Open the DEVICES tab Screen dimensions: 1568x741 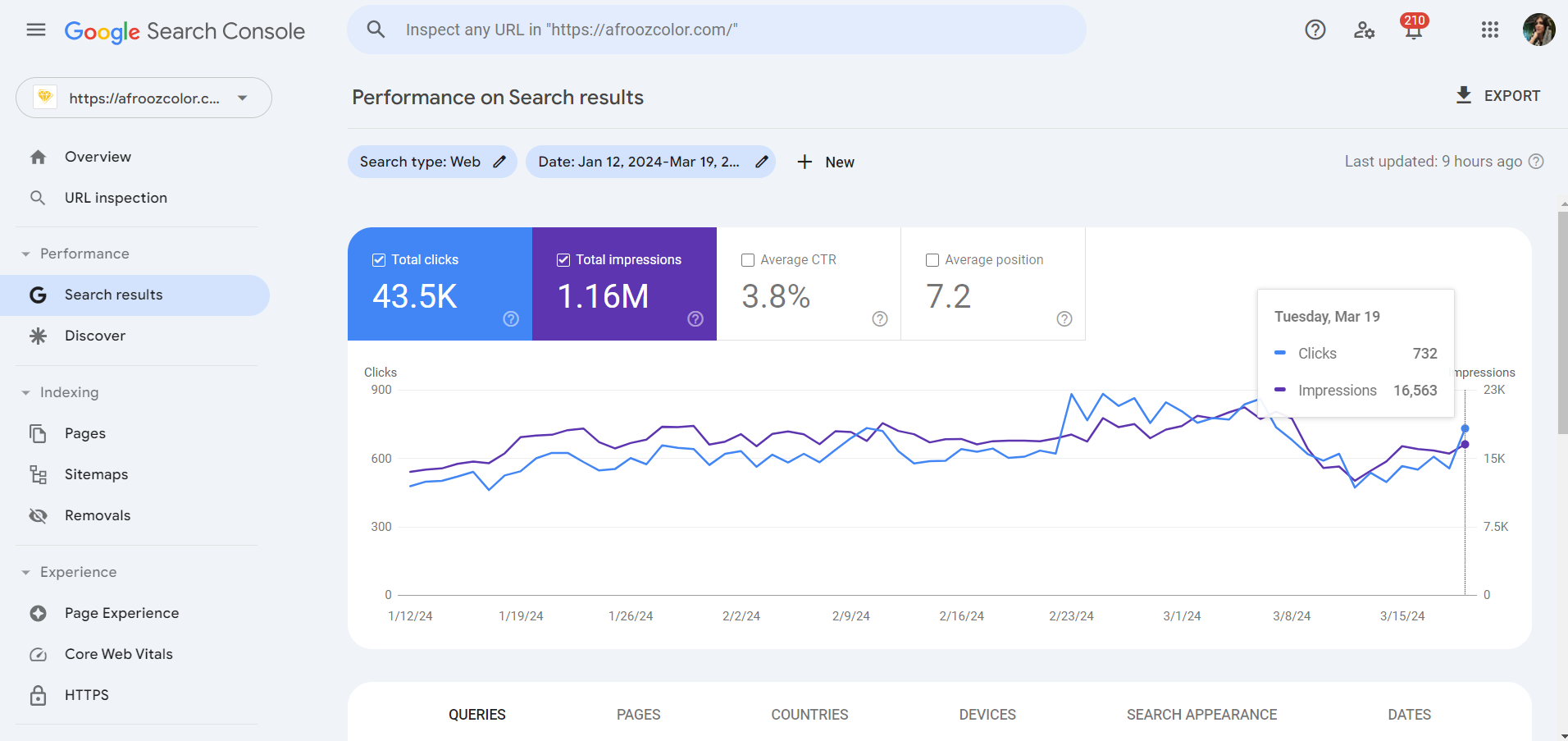point(987,714)
